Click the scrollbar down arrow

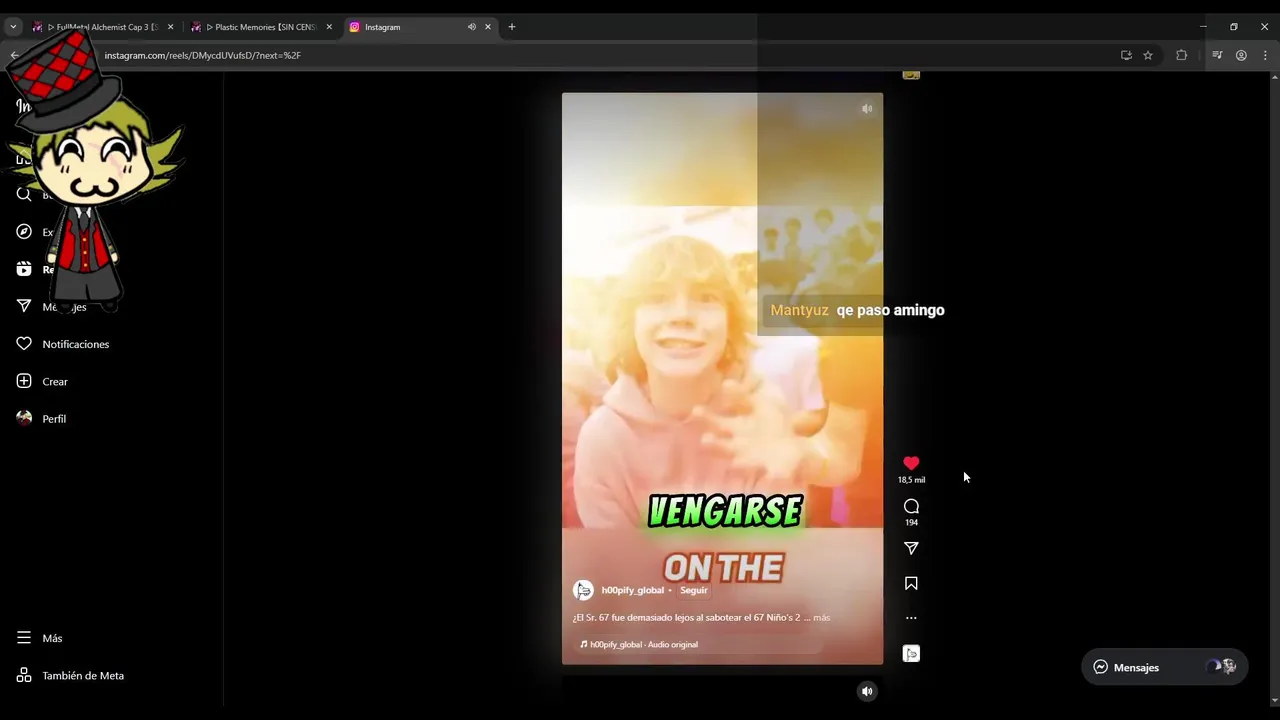[x=1273, y=701]
